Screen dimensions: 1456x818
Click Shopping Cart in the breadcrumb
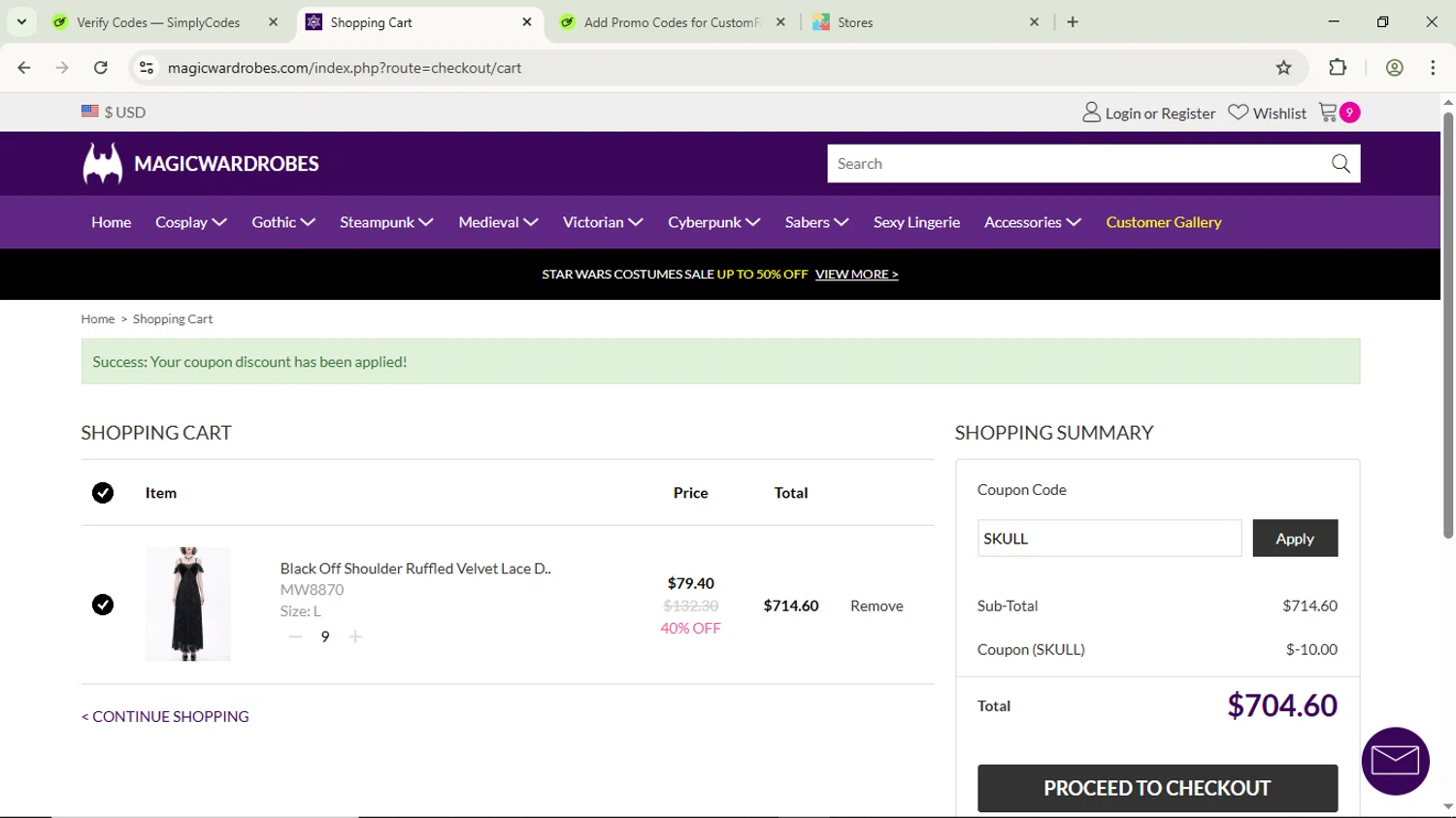pyautogui.click(x=173, y=319)
